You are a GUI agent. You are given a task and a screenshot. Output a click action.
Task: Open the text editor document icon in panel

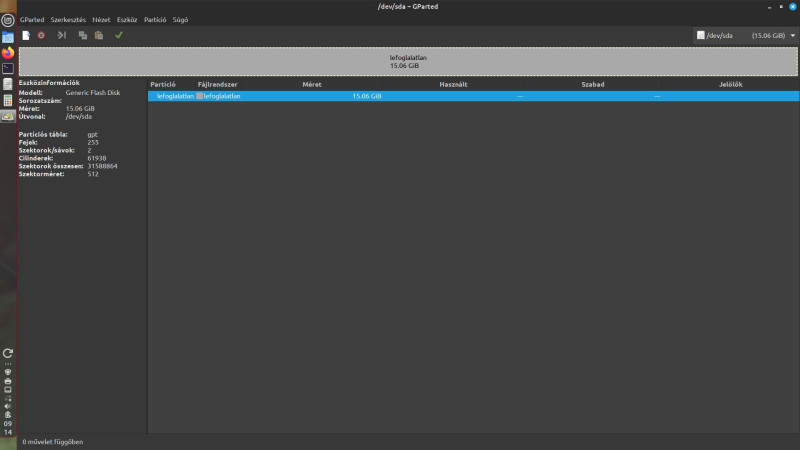click(8, 84)
